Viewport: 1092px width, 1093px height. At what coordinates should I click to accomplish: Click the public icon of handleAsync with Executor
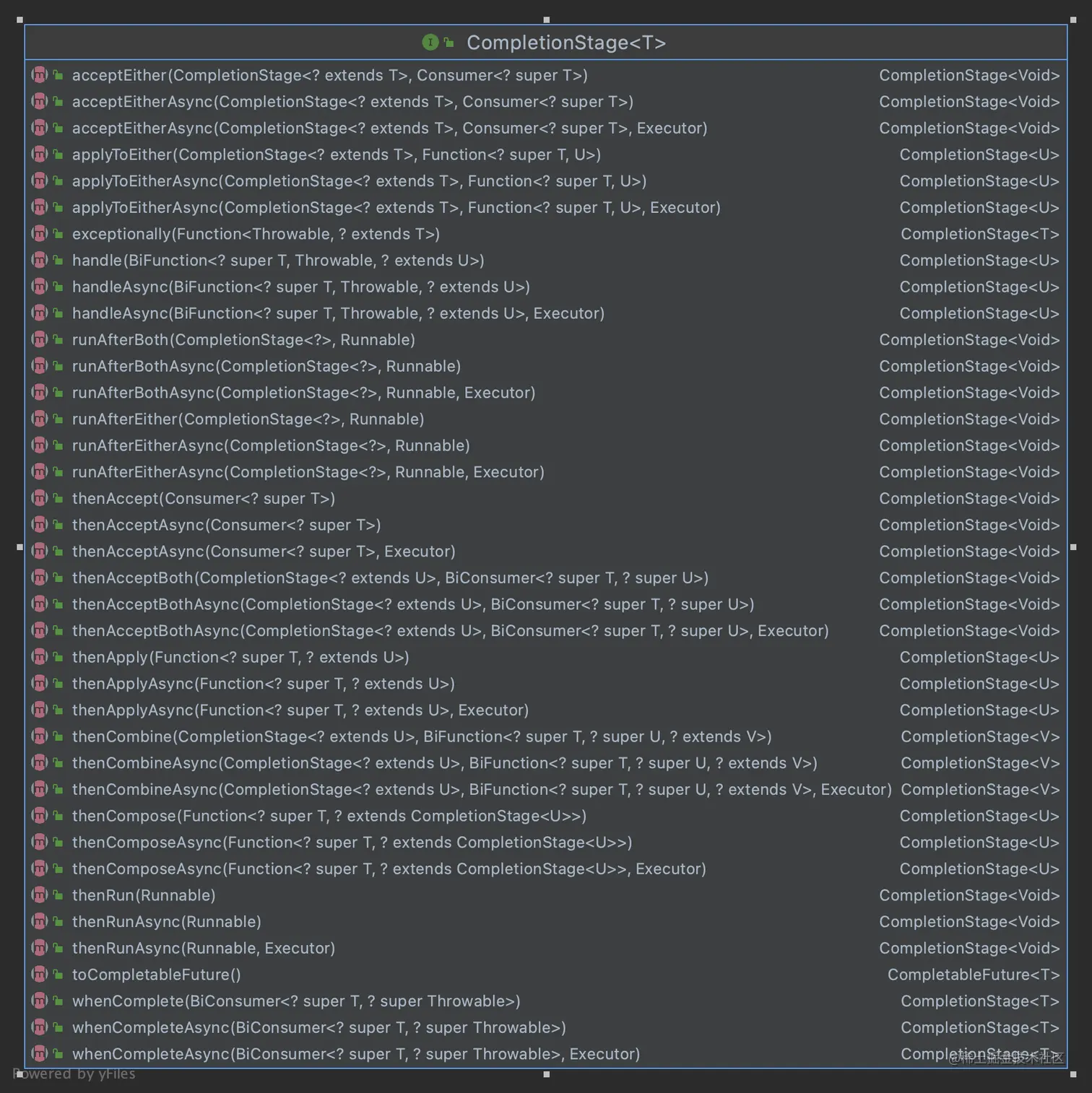click(x=58, y=313)
